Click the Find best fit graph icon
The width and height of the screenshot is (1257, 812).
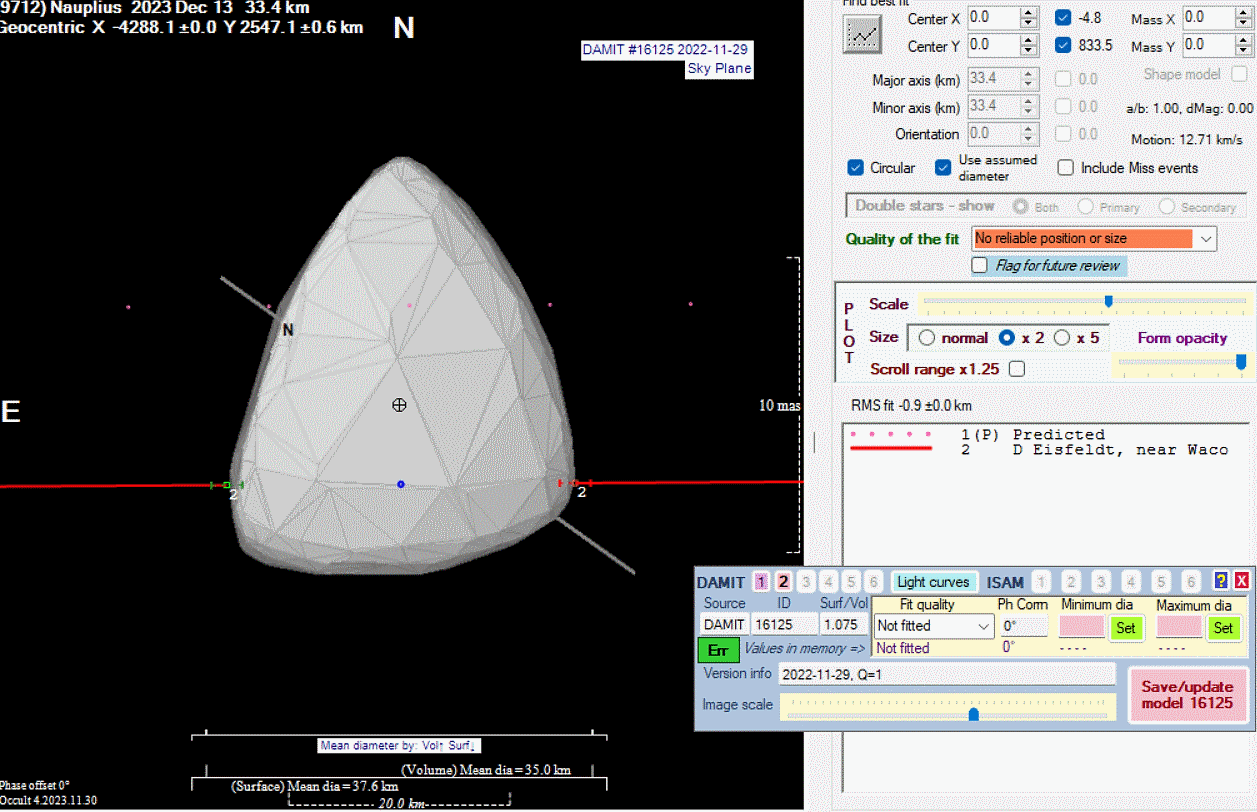coord(860,36)
